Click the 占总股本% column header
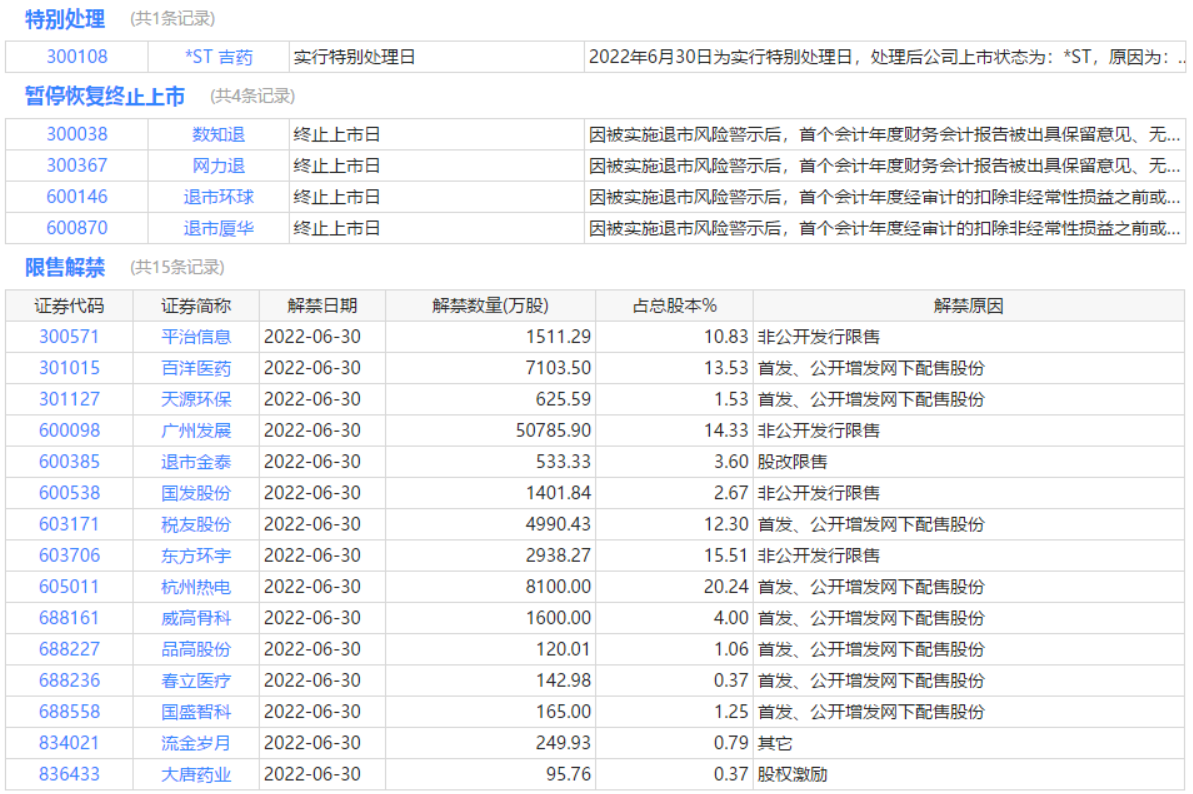The width and height of the screenshot is (1193, 794). pyautogui.click(x=675, y=306)
